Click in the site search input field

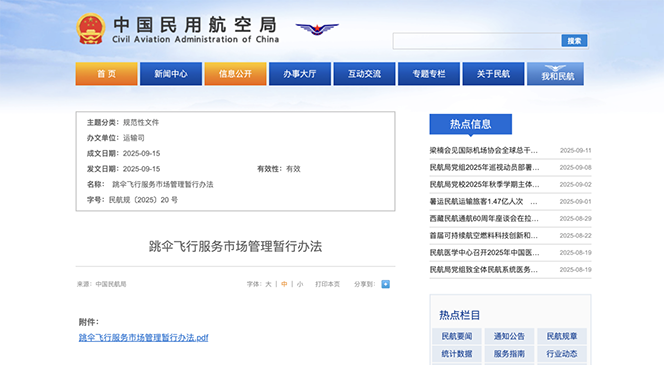coord(477,41)
